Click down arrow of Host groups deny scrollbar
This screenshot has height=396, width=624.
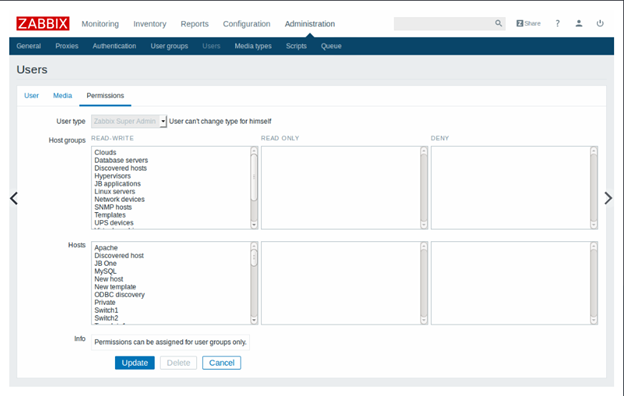coord(594,225)
